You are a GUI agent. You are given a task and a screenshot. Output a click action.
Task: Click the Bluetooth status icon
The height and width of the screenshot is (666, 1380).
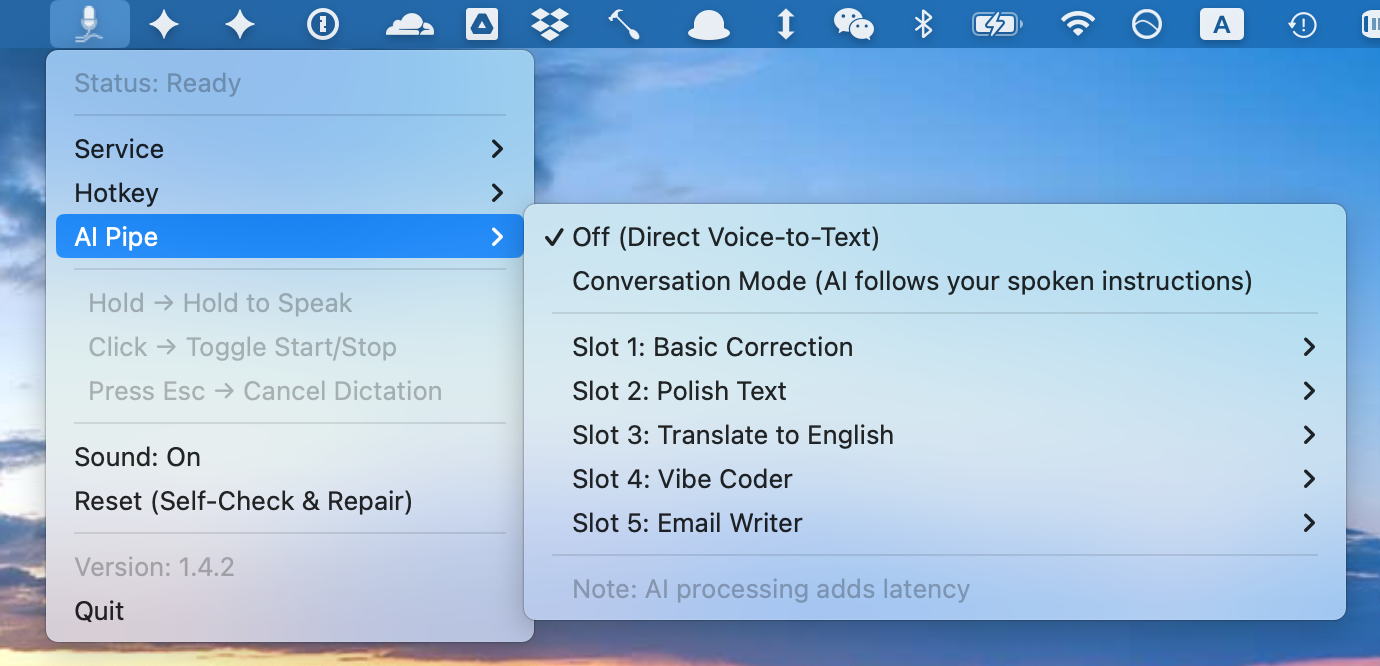click(x=923, y=25)
